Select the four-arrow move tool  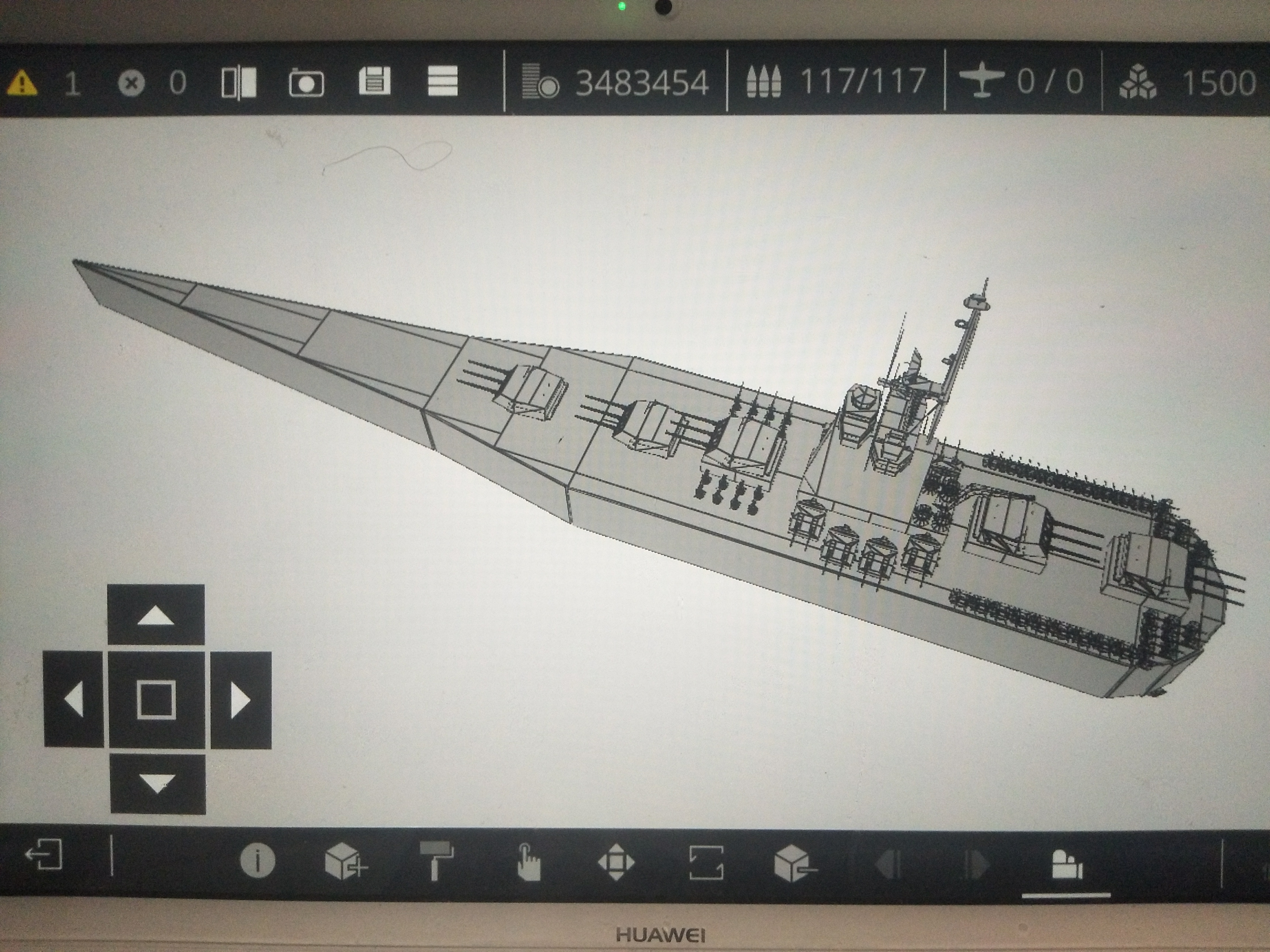point(616,862)
